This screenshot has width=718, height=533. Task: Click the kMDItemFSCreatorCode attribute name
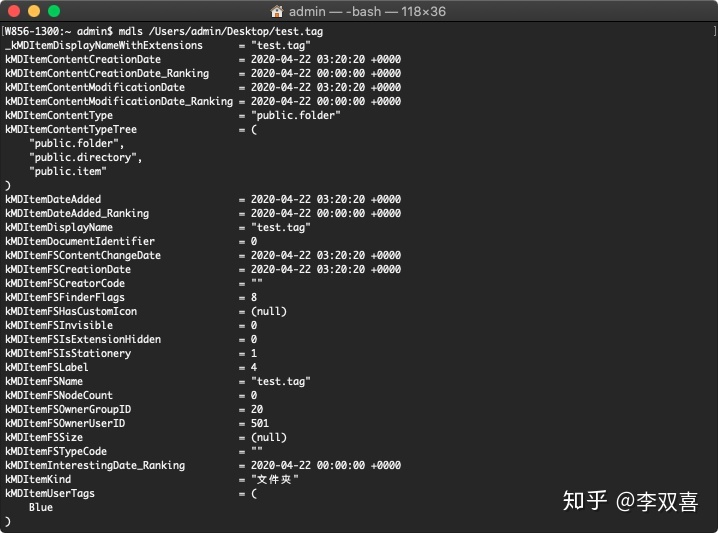pyautogui.click(x=65, y=283)
